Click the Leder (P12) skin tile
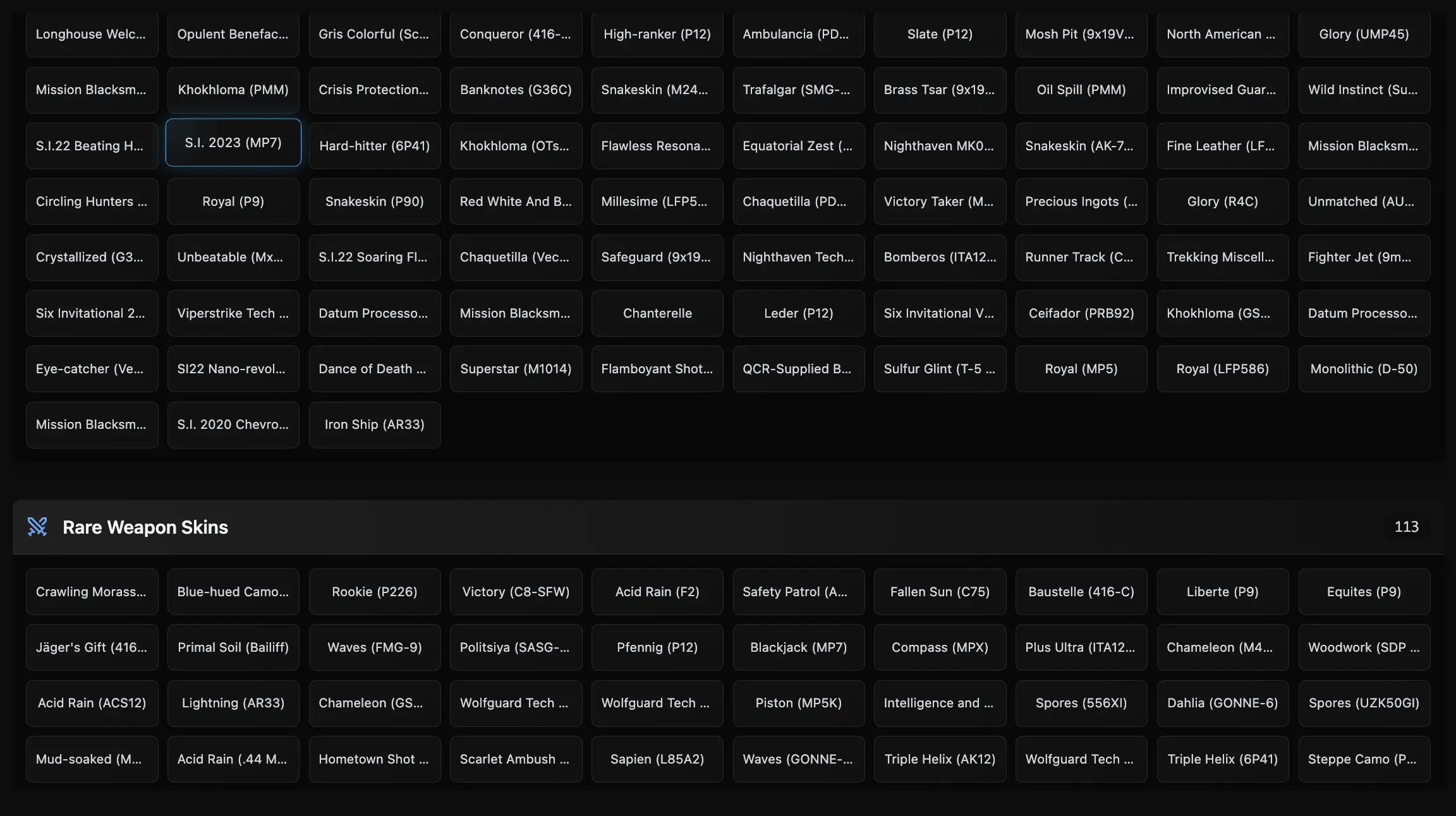 click(798, 313)
